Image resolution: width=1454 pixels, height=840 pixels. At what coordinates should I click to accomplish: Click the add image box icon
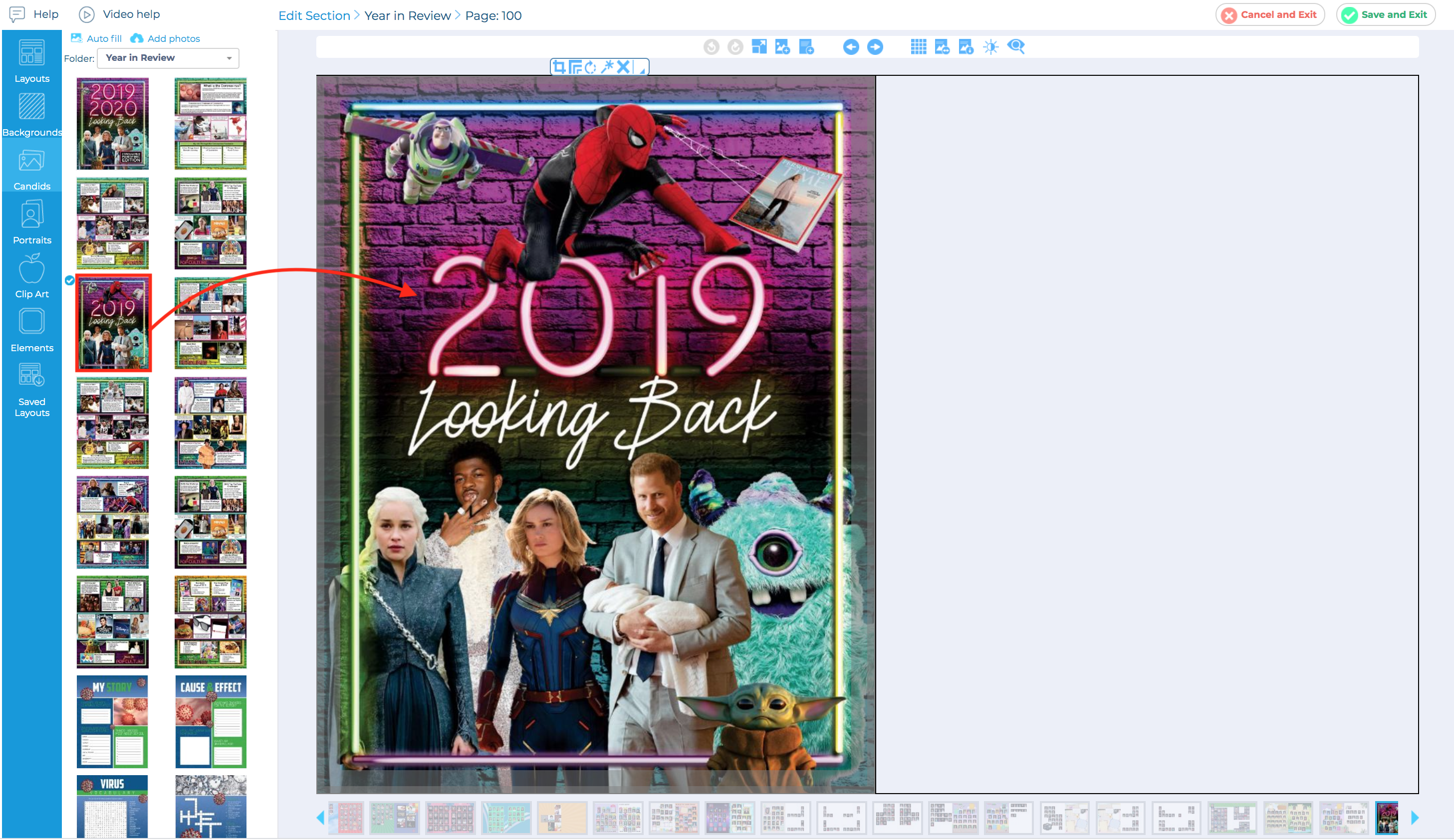(x=782, y=47)
